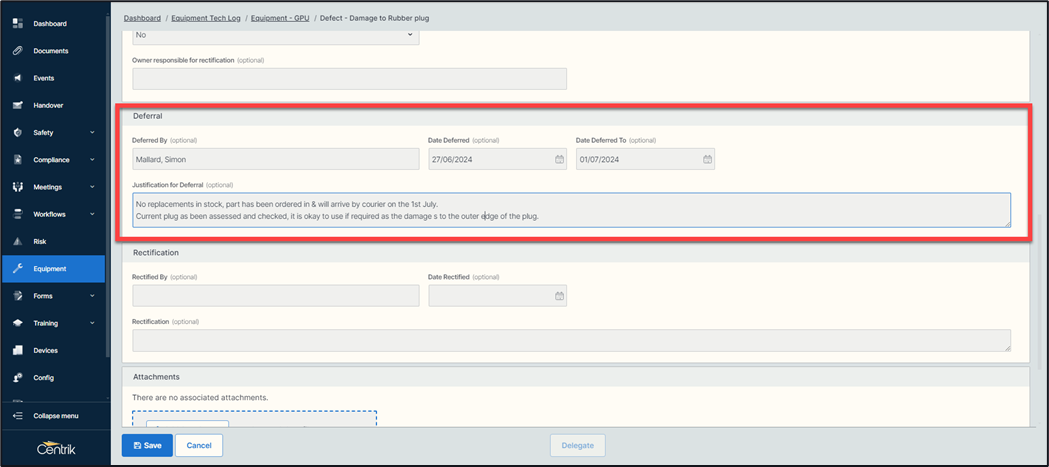Expand the Safety submenu chevron
This screenshot has width=1049, height=467.
coord(92,132)
